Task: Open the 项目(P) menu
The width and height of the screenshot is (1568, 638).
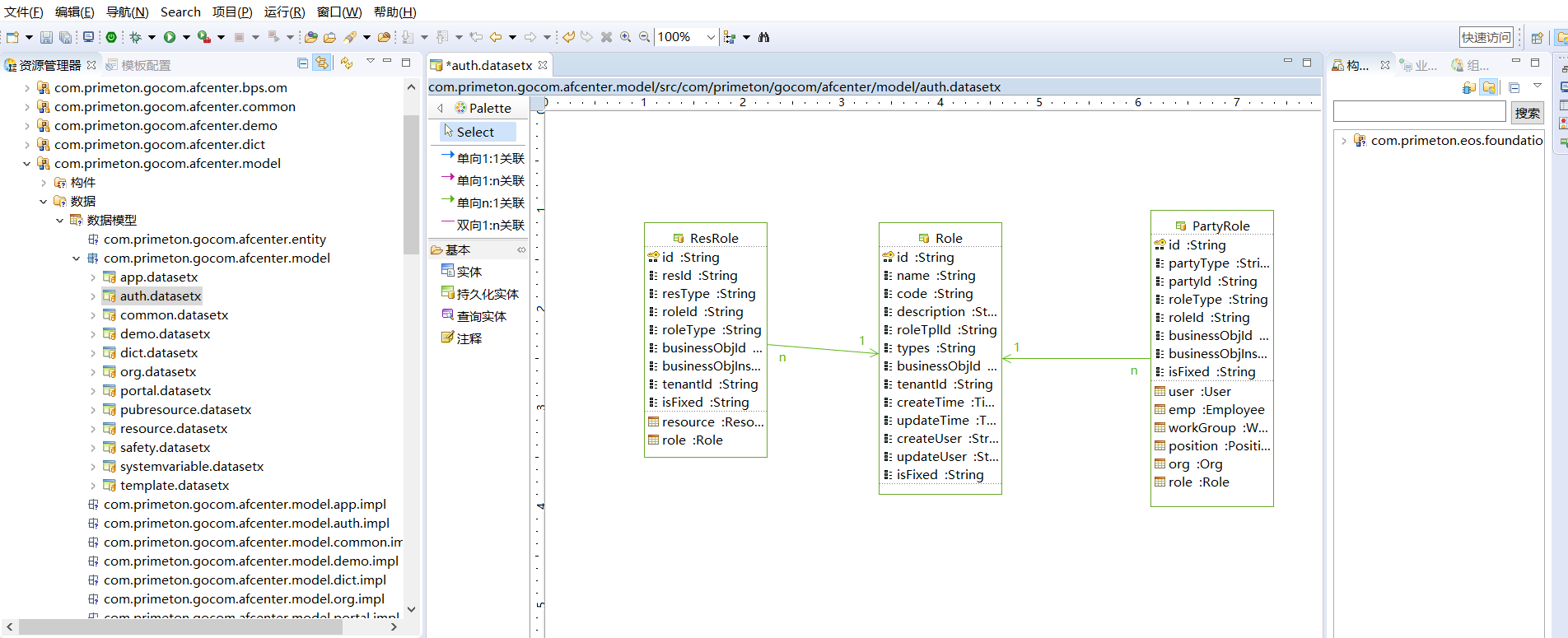Action: (x=231, y=12)
